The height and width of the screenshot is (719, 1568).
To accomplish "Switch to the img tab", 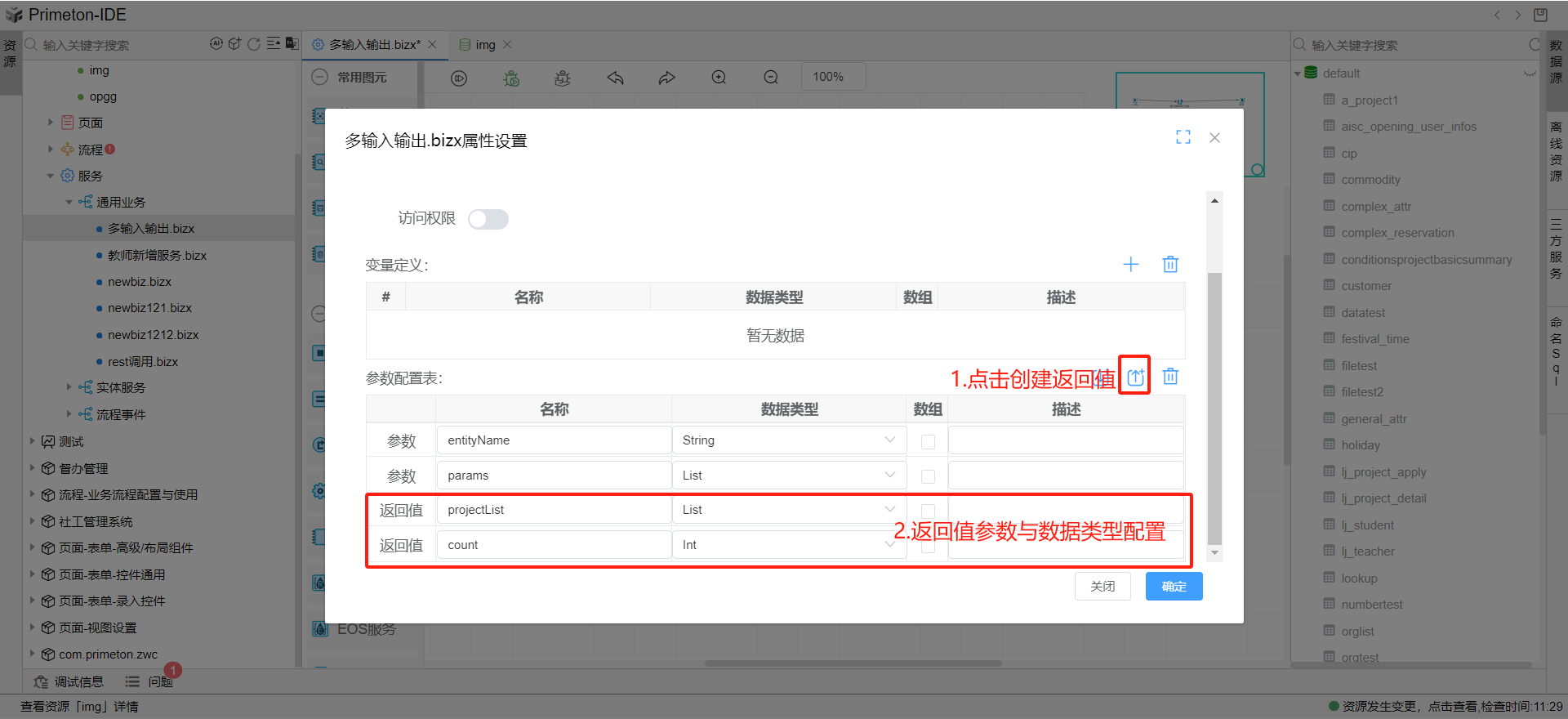I will point(485,45).
